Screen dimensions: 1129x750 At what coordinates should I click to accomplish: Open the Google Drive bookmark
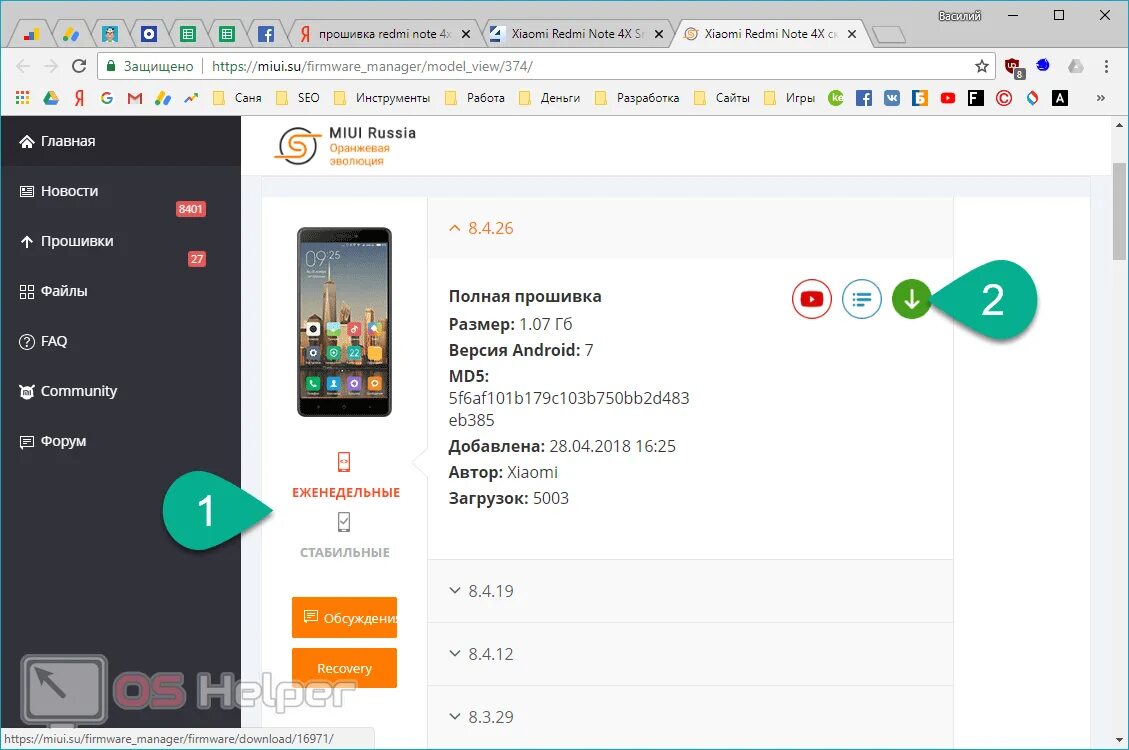click(50, 98)
